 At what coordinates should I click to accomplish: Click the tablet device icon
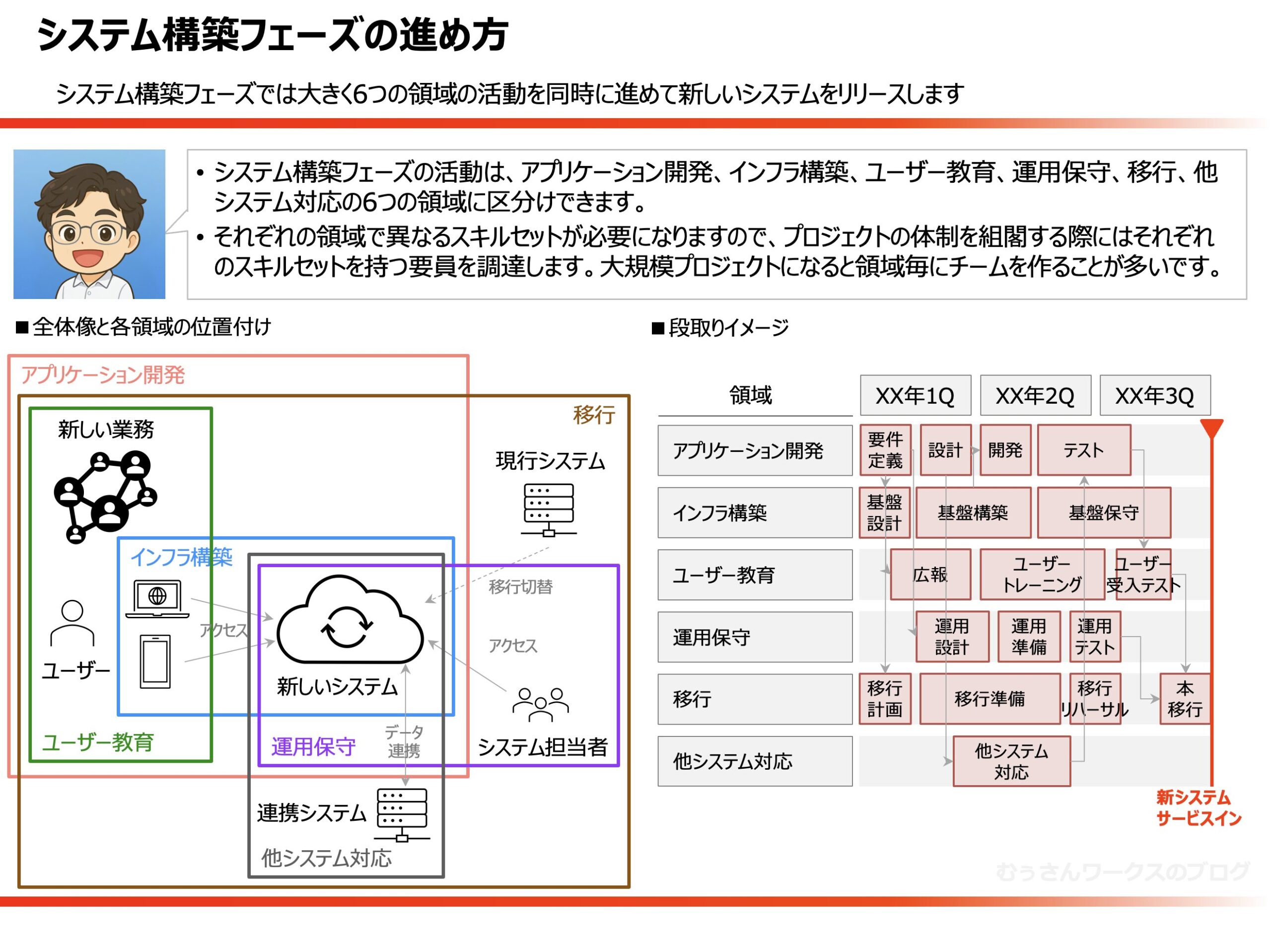click(155, 661)
